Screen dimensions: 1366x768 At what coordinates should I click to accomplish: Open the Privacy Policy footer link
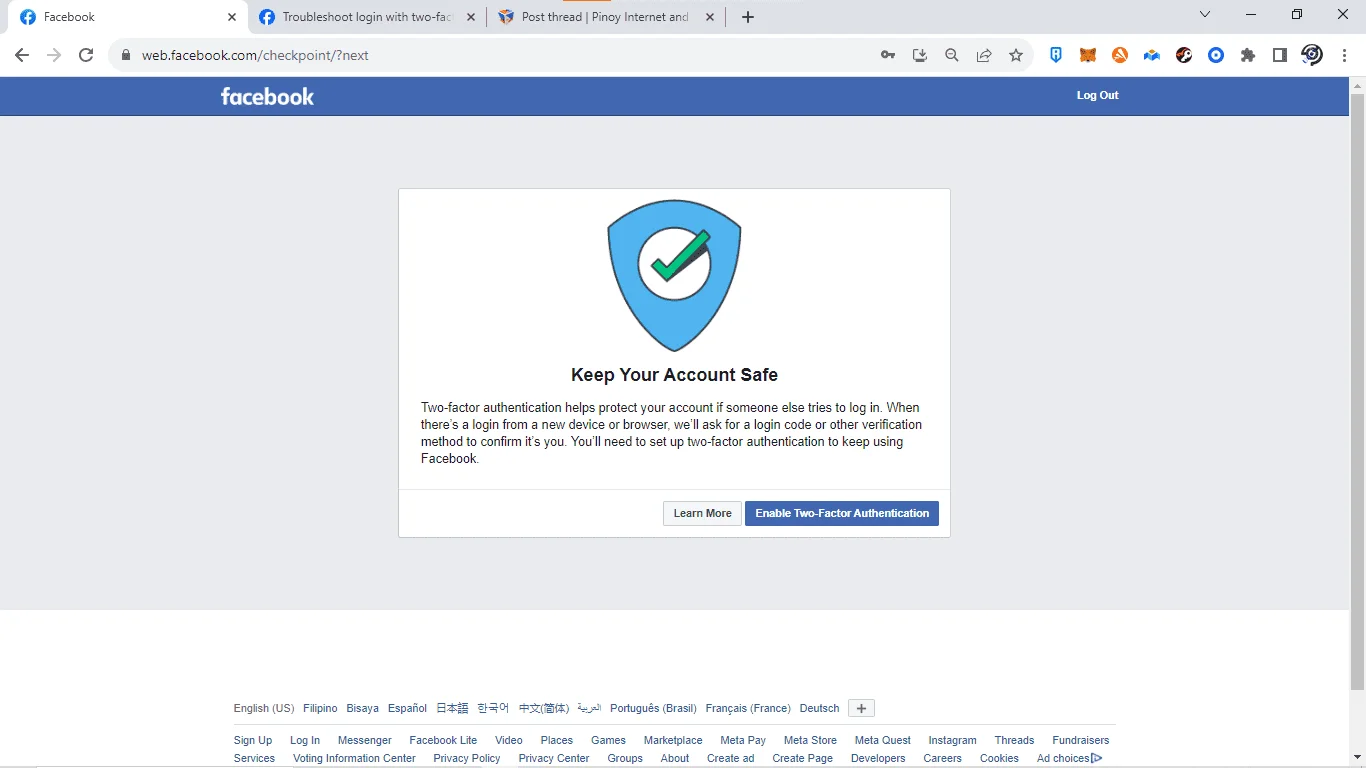[467, 758]
